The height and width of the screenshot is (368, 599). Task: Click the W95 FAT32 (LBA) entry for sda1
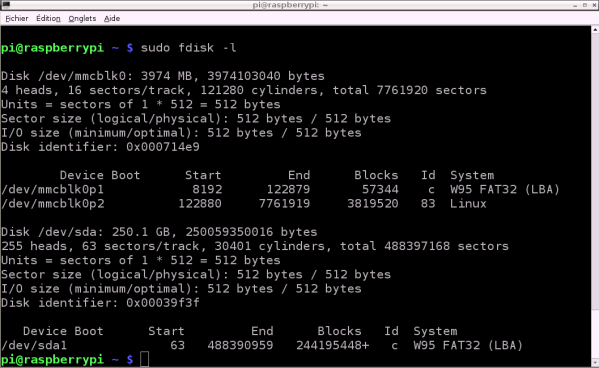click(468, 345)
